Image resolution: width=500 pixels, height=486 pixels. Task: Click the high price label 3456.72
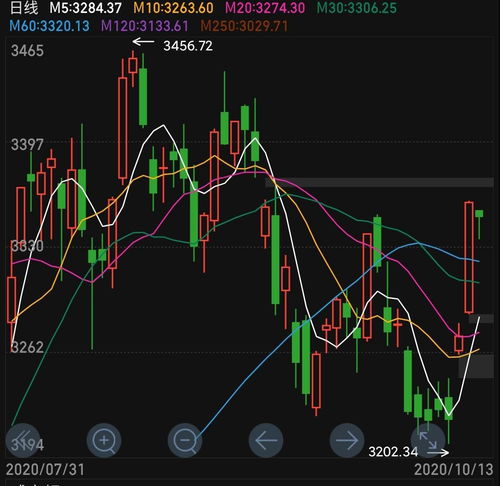(188, 46)
